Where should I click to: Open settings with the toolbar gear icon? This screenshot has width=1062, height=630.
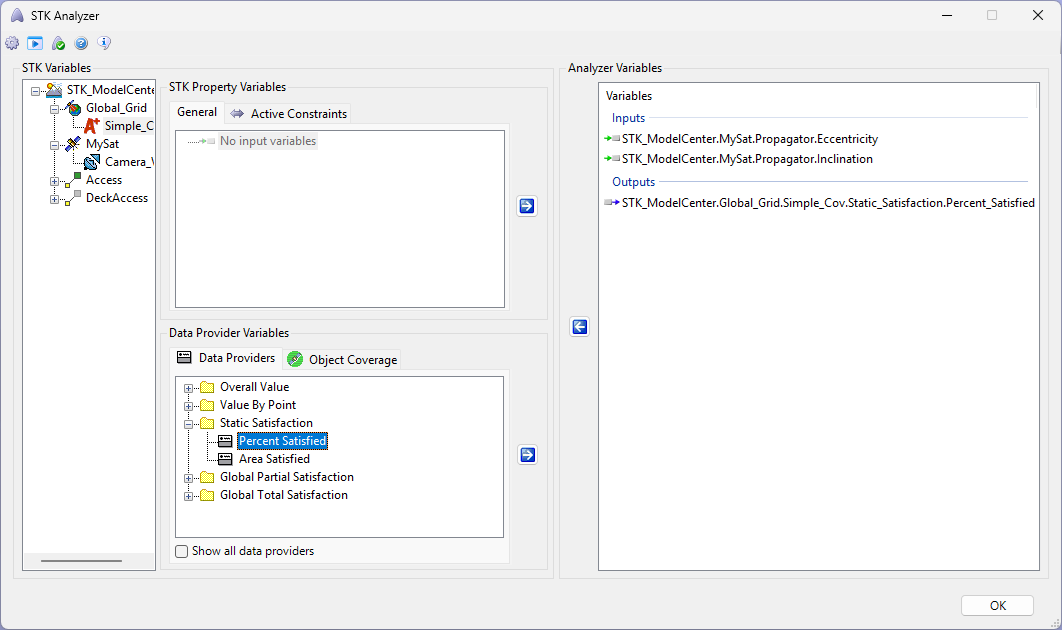12,43
